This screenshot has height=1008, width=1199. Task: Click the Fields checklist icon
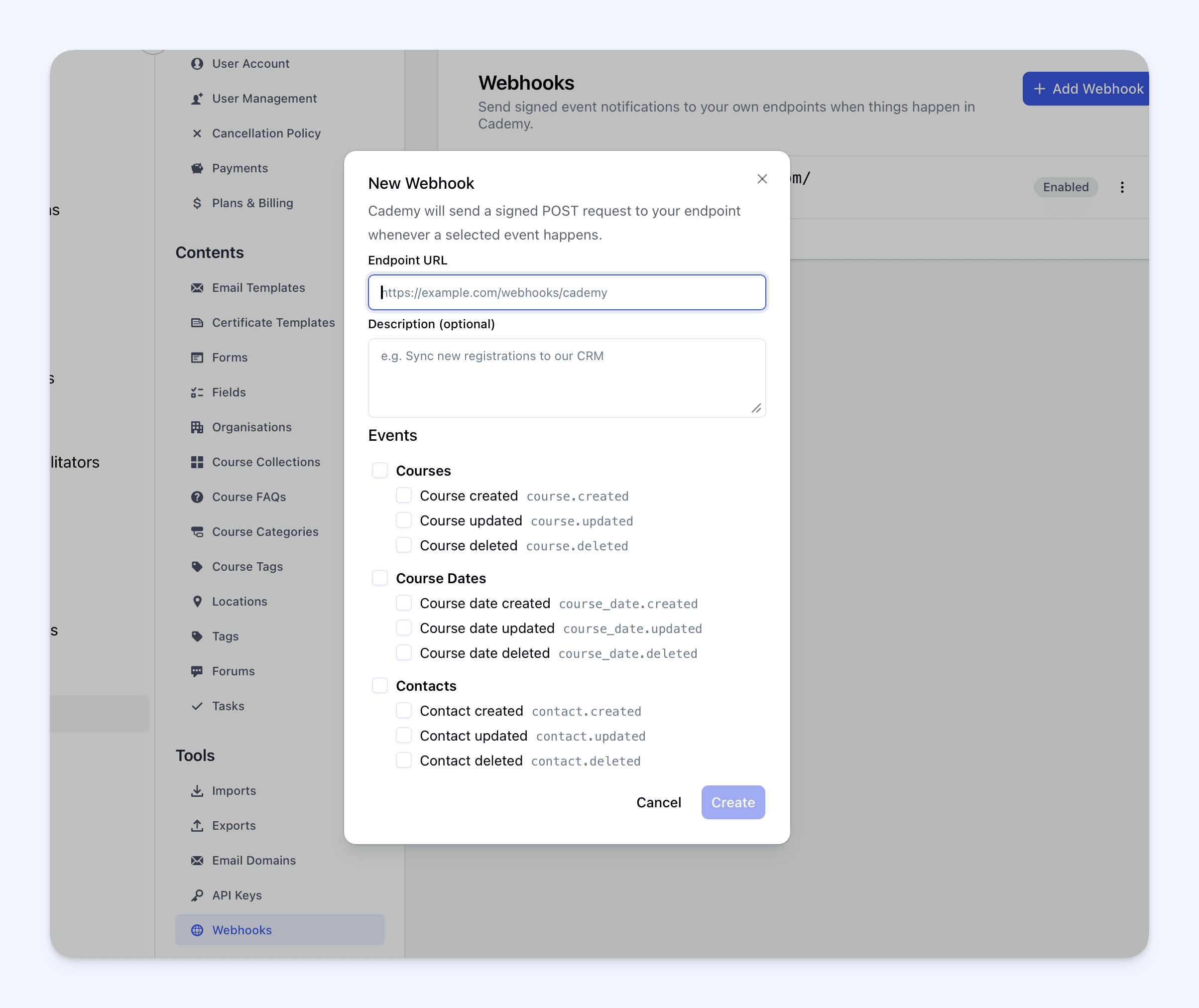click(197, 392)
